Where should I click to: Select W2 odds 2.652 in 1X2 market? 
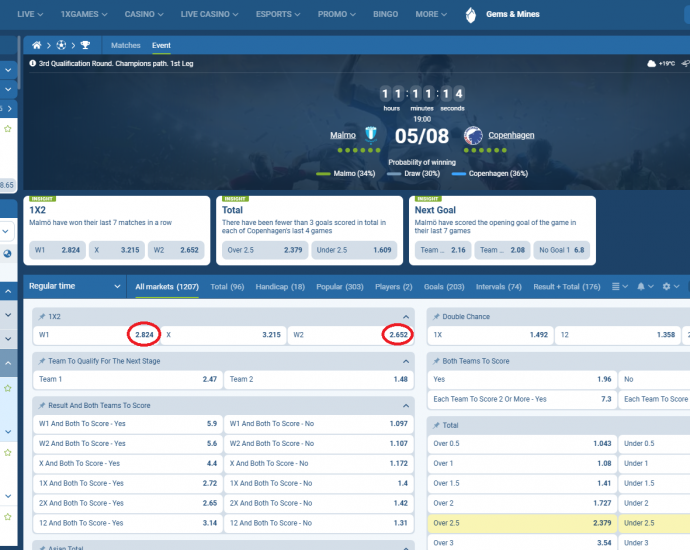point(351,335)
